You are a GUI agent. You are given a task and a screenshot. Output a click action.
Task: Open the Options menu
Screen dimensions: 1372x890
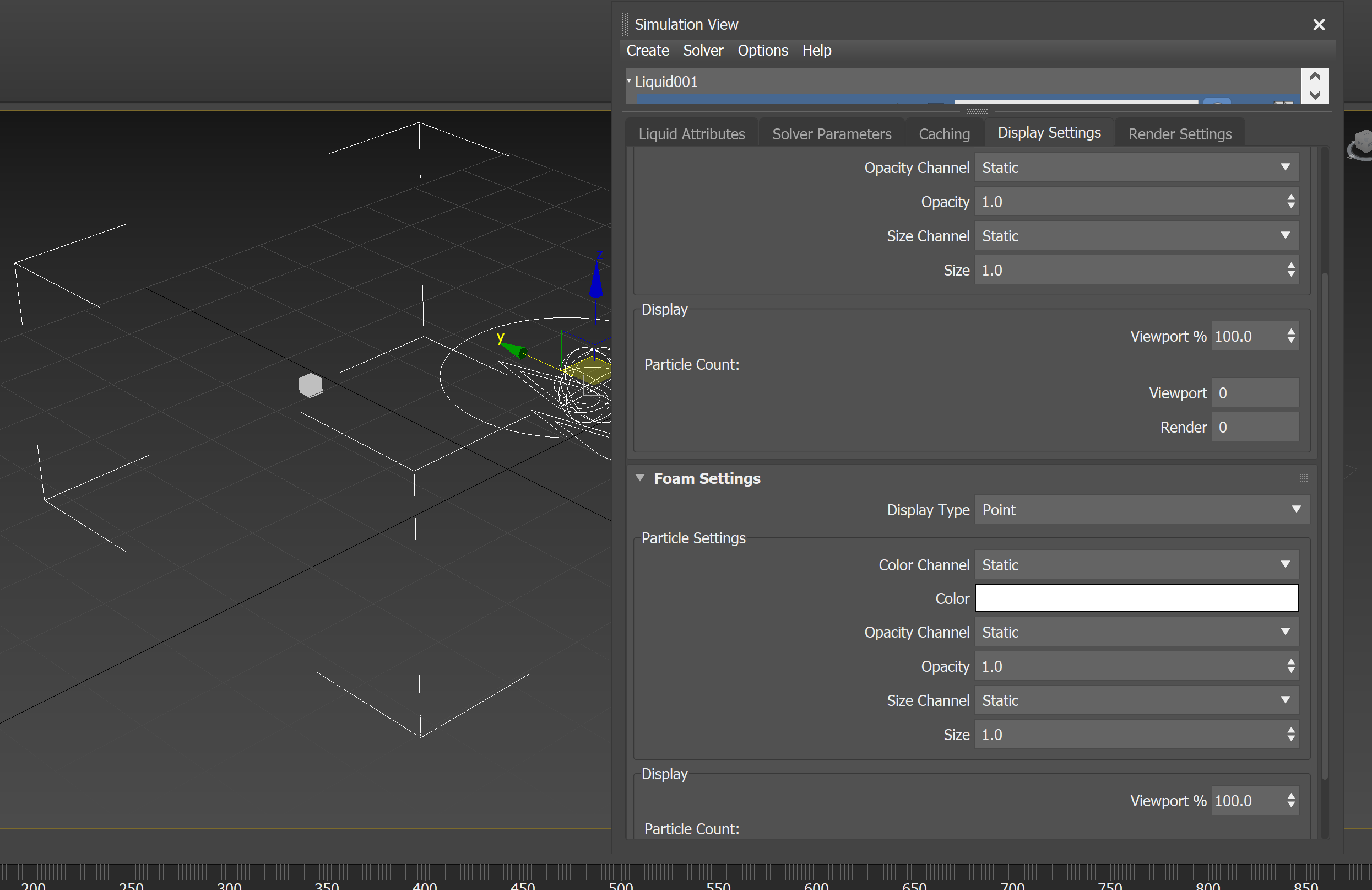pos(762,51)
